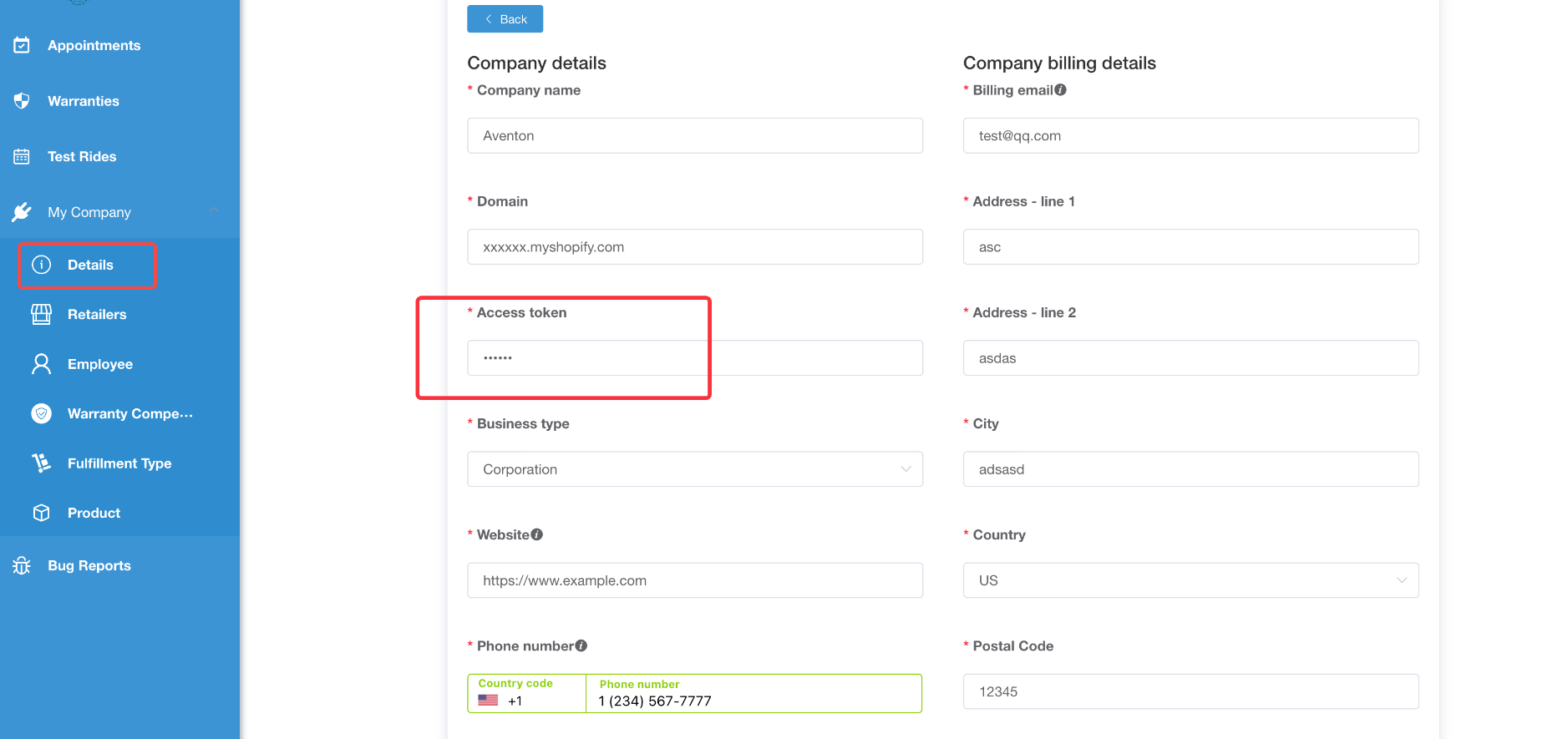This screenshot has width=1568, height=739.
Task: Click the Website info tooltip icon
Action: click(x=537, y=534)
